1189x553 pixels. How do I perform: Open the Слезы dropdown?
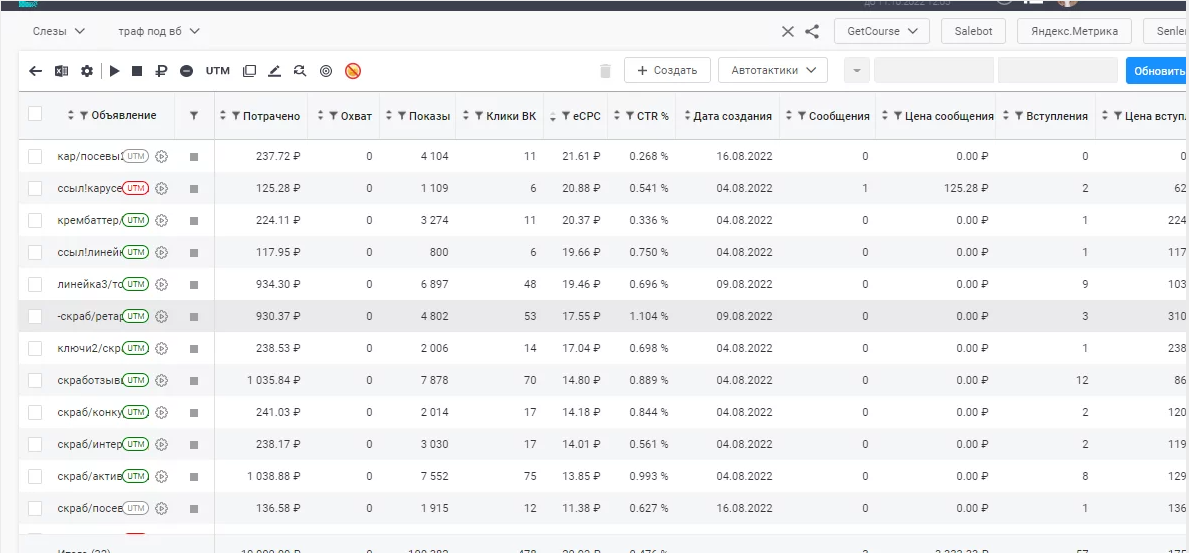[x=59, y=31]
